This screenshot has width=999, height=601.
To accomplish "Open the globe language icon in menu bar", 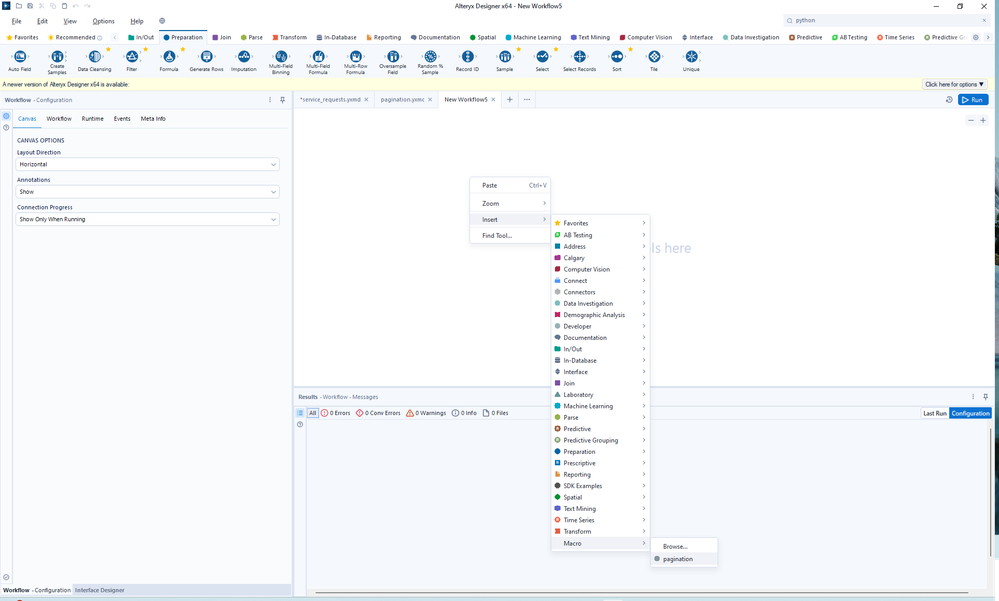I will click(x=162, y=21).
